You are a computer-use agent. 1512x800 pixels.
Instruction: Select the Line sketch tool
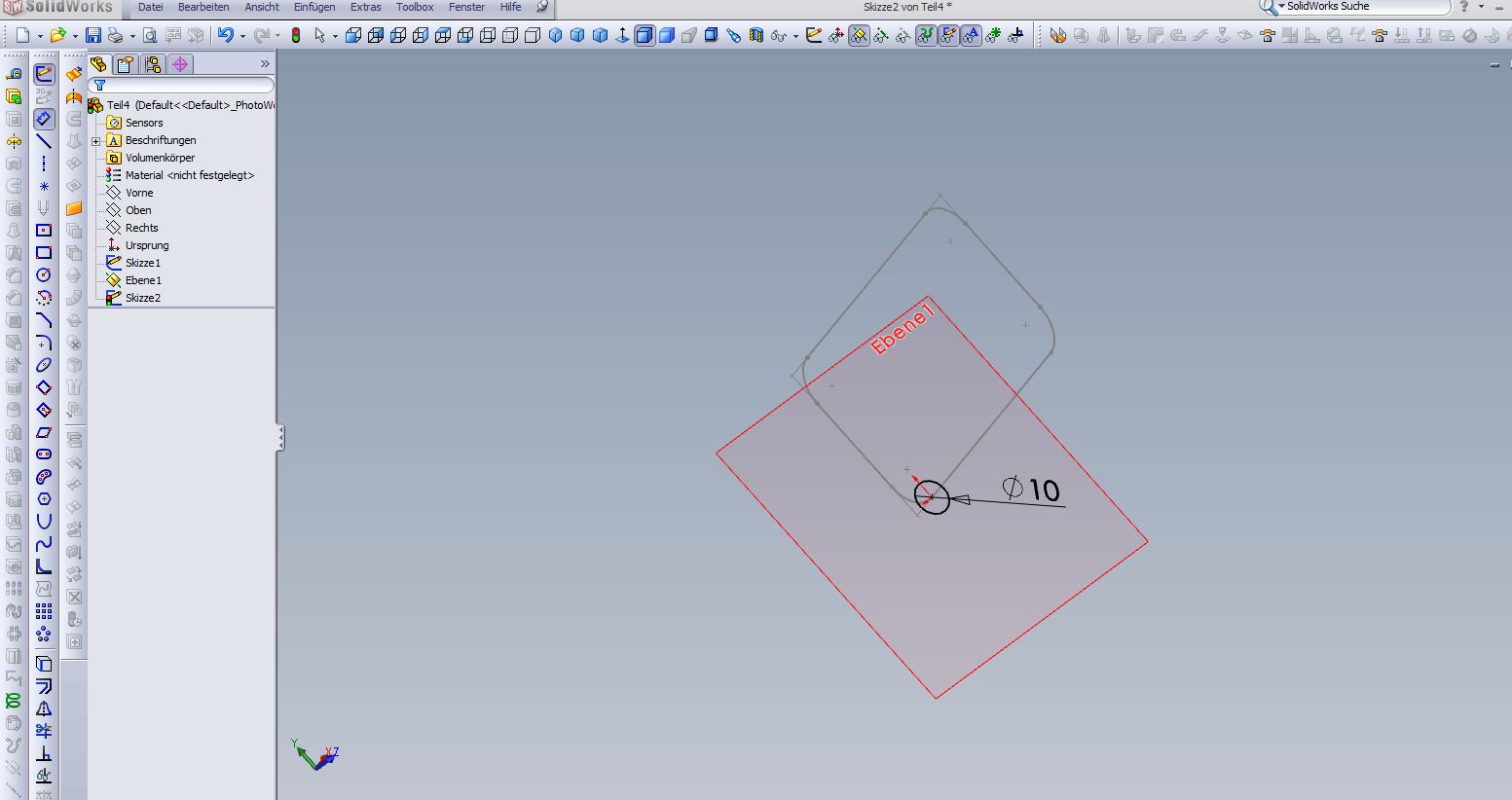pos(44,141)
